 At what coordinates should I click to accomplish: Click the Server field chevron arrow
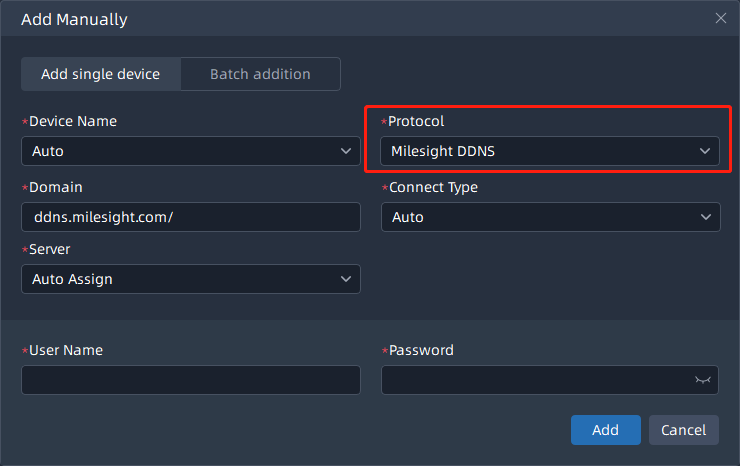pos(346,279)
